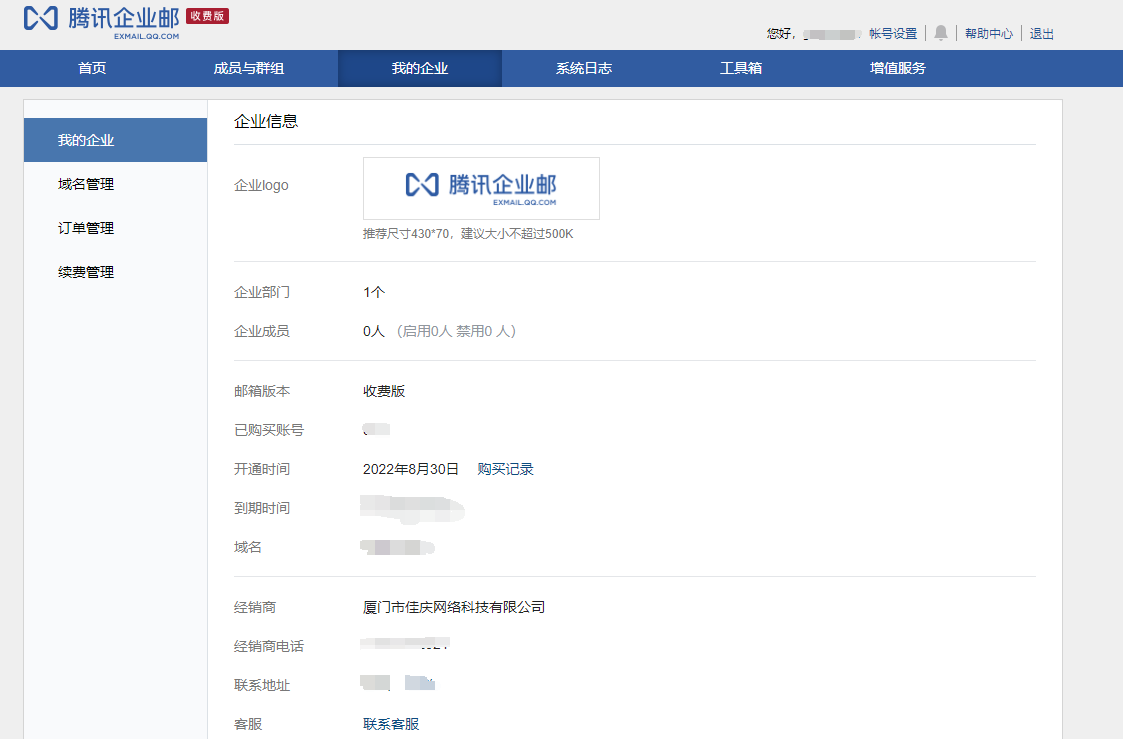Image resolution: width=1123 pixels, height=739 pixels.
Task: Click the 0人 member count text
Action: [374, 331]
